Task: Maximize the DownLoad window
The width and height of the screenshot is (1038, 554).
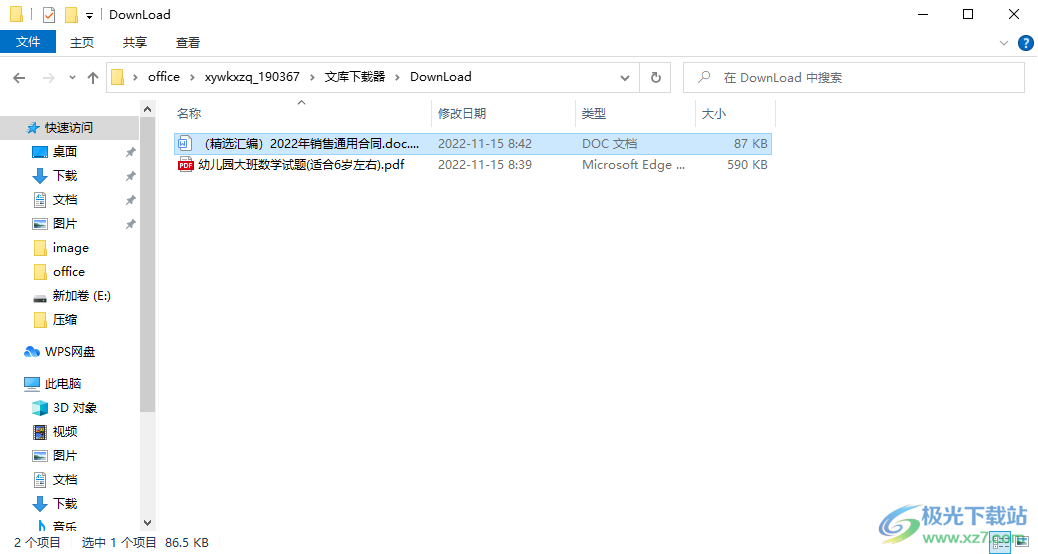Action: point(968,15)
